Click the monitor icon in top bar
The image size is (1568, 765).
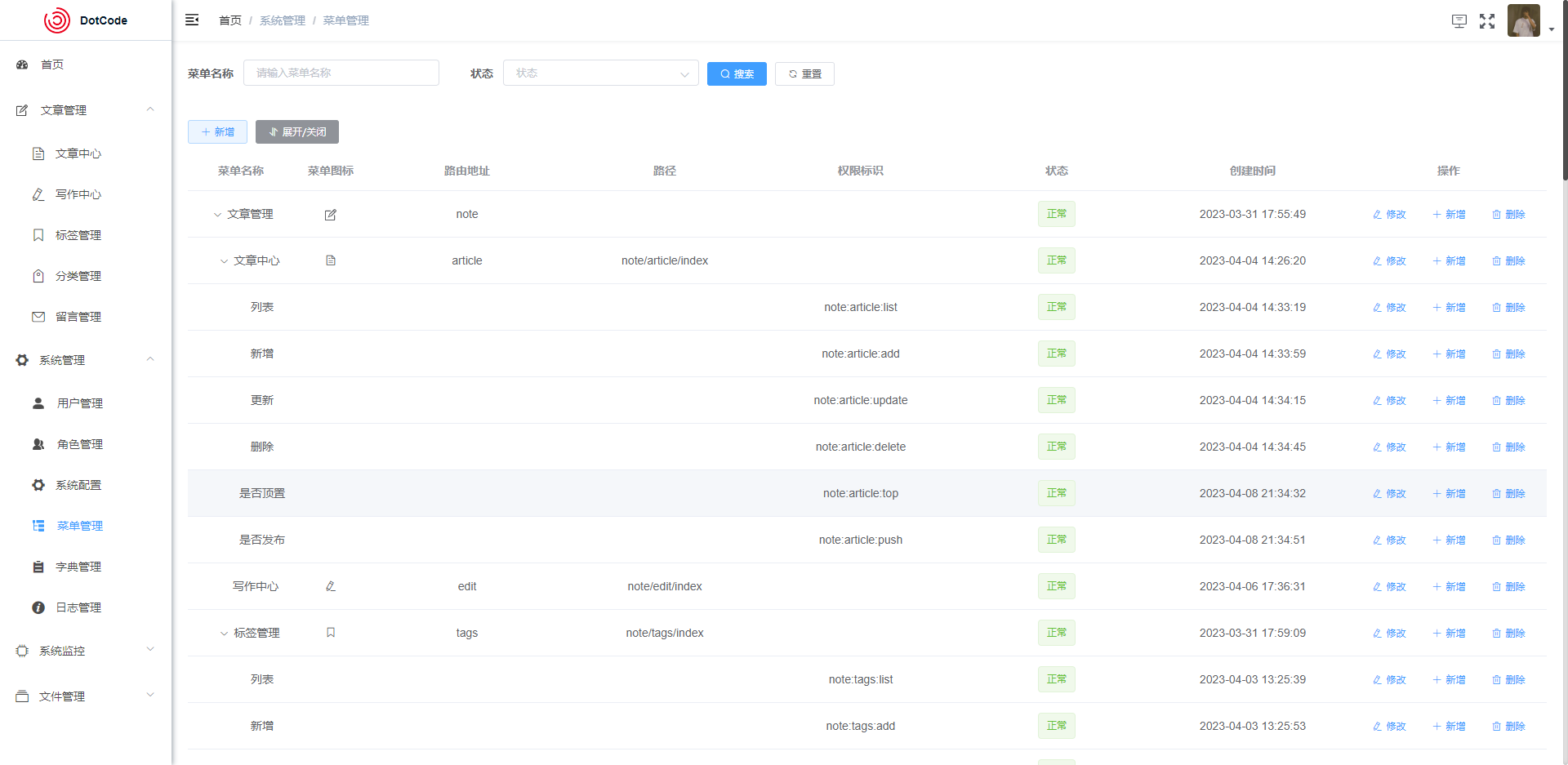click(x=1459, y=21)
